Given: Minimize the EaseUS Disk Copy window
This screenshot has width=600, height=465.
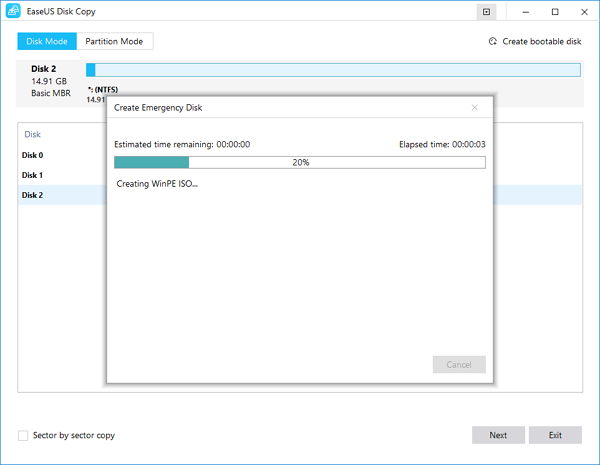Looking at the screenshot, I should click(x=526, y=12).
